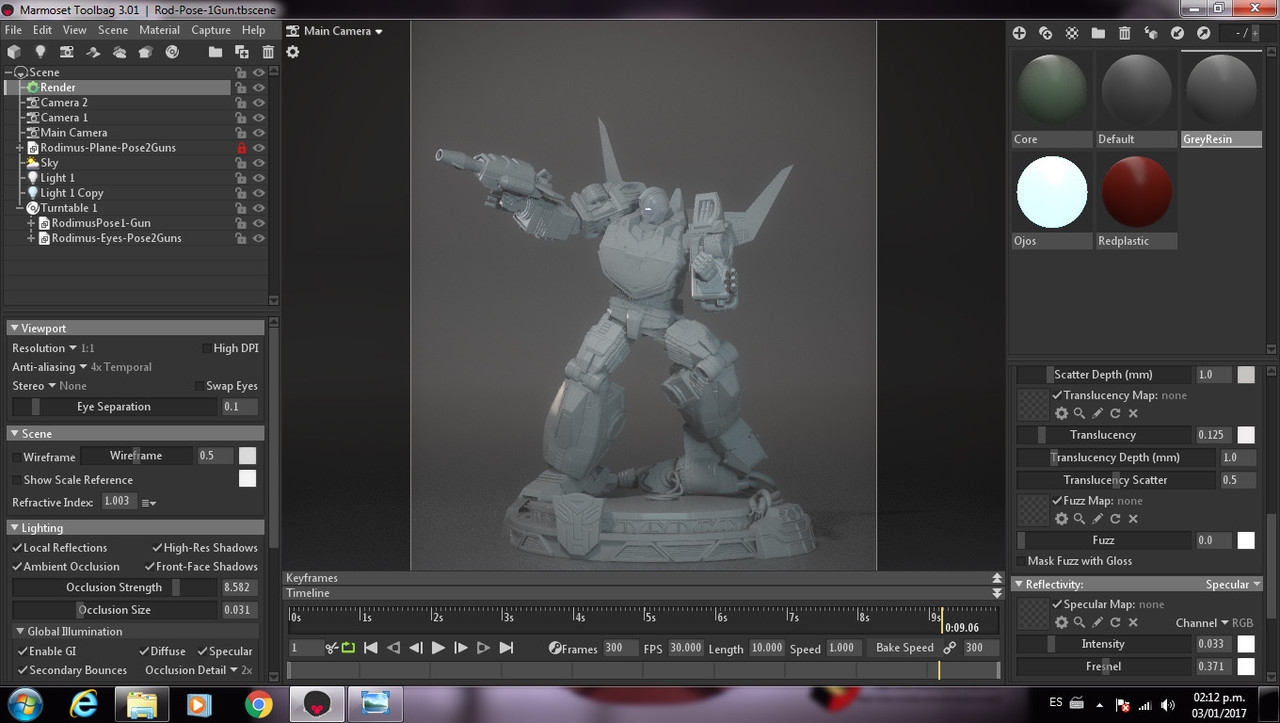
Task: Create new material plus icon
Action: [1019, 33]
